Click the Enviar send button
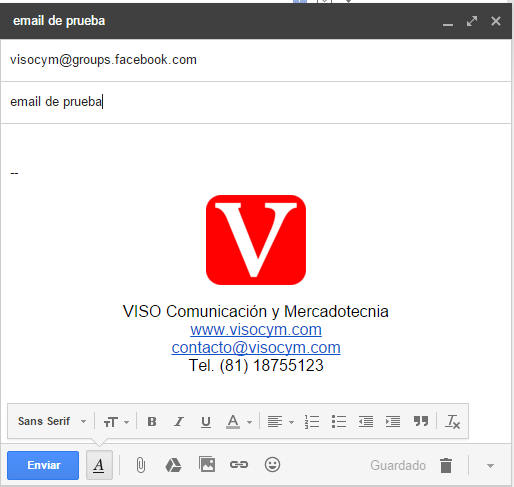 click(x=43, y=465)
